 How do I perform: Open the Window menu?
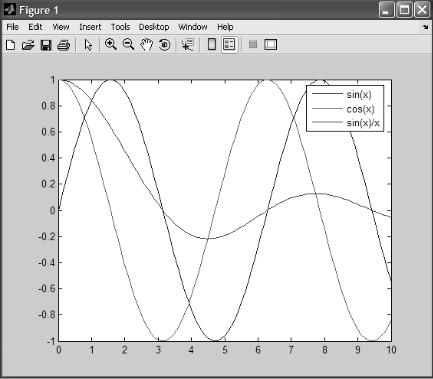(193, 27)
